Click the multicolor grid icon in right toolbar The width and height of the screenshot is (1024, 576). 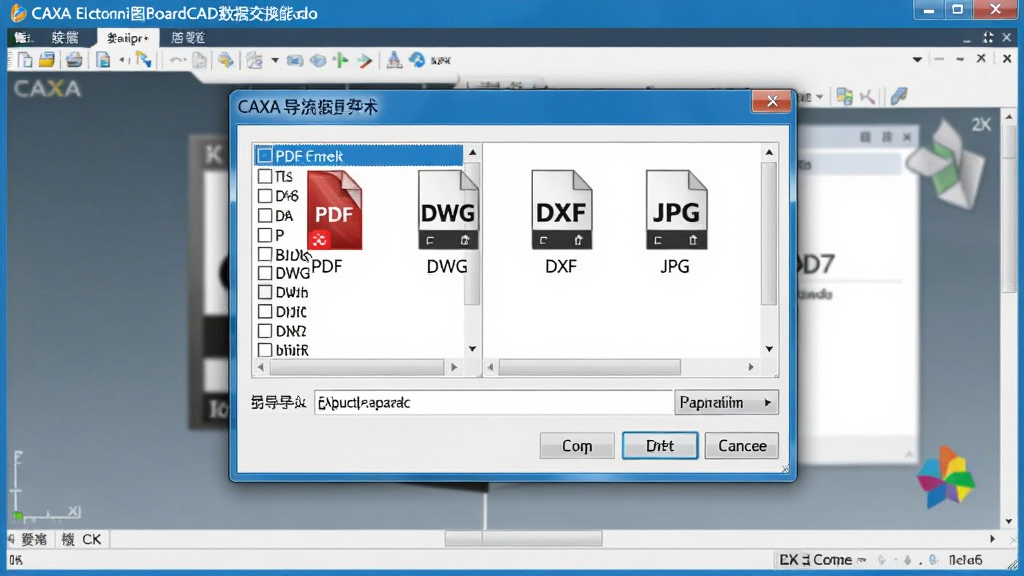pyautogui.click(x=844, y=97)
